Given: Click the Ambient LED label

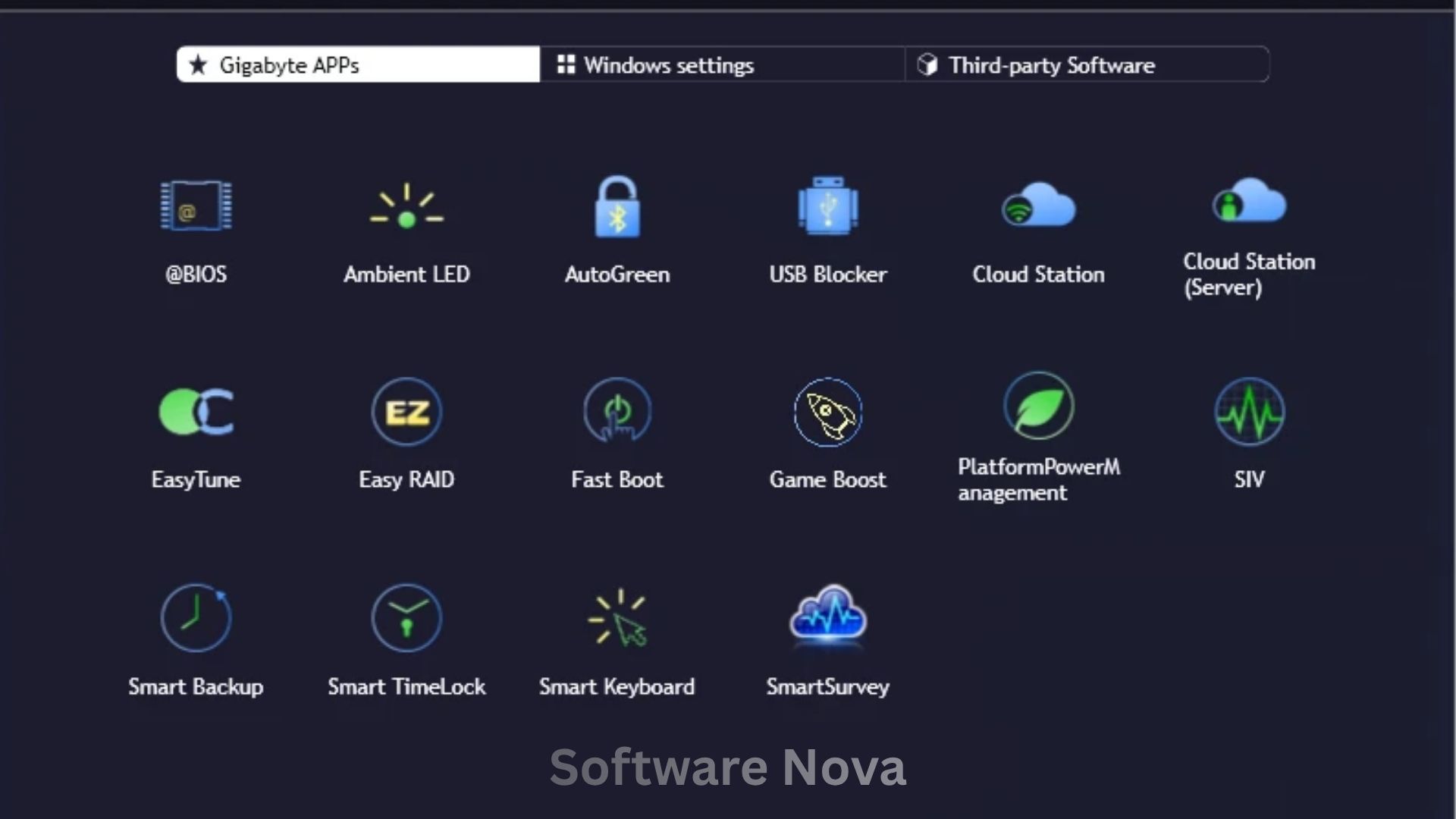Looking at the screenshot, I should [406, 274].
